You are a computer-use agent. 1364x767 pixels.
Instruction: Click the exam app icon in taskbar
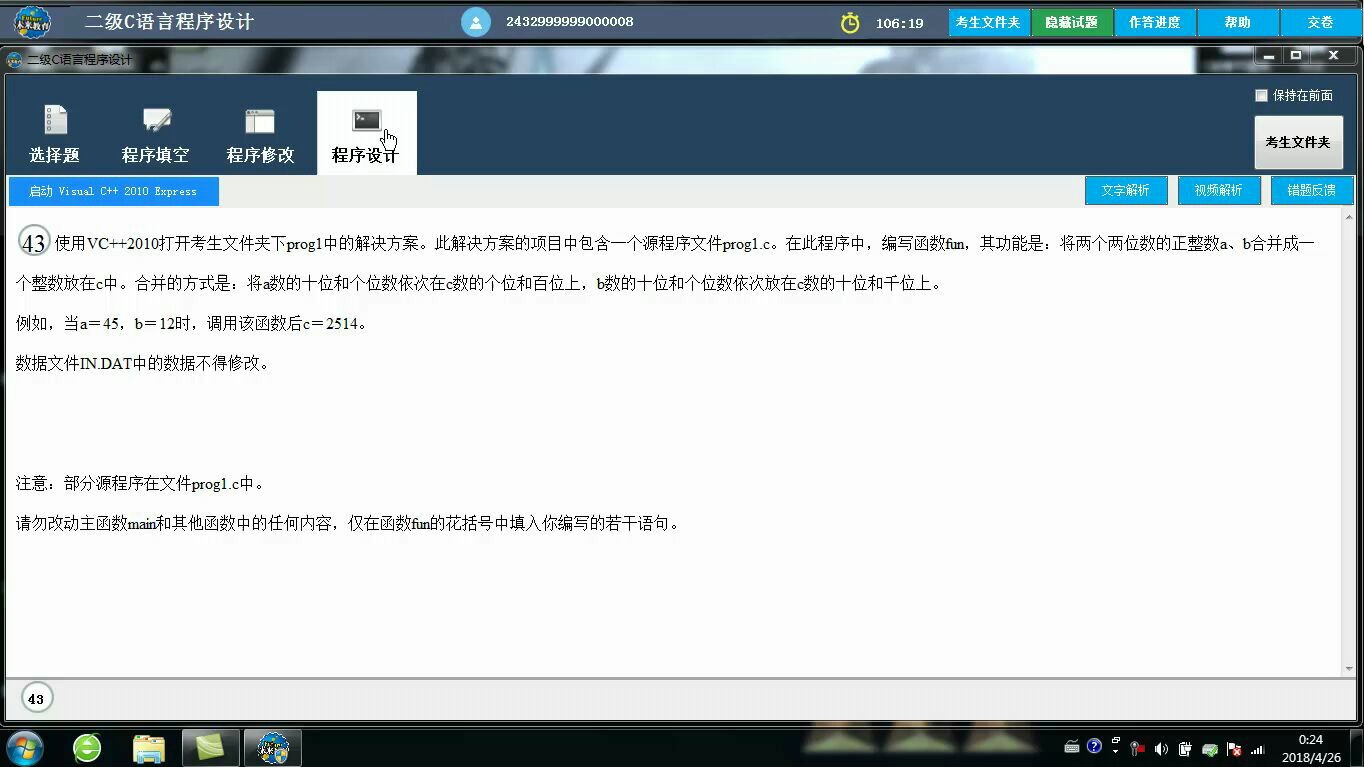[273, 748]
